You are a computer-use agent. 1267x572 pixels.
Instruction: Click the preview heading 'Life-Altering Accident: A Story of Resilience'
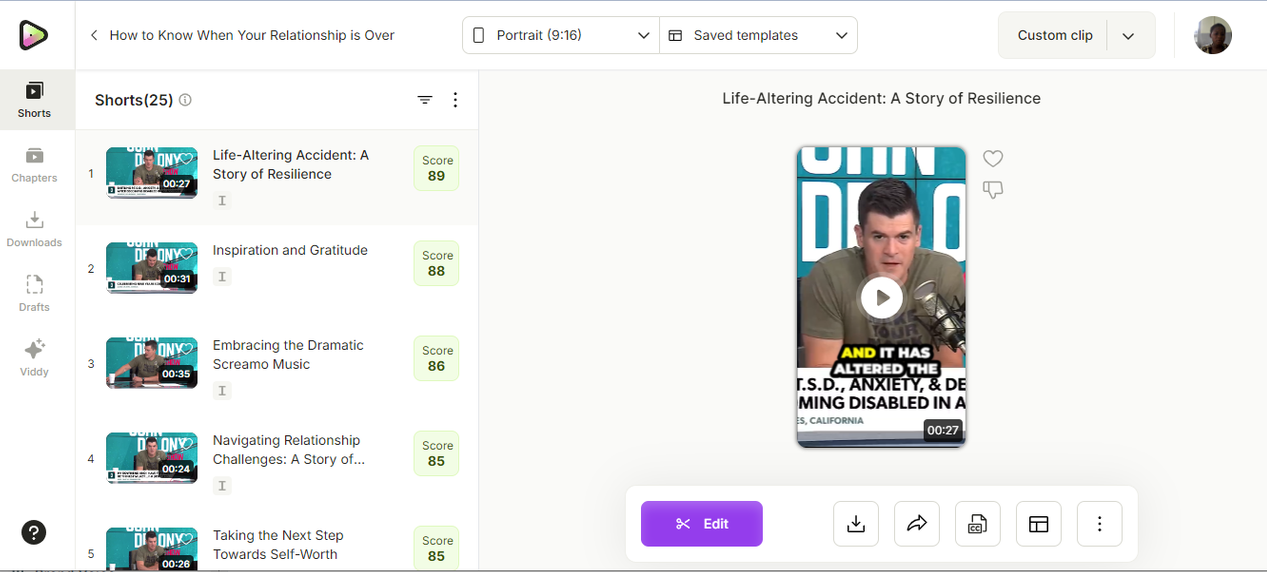pos(881,98)
